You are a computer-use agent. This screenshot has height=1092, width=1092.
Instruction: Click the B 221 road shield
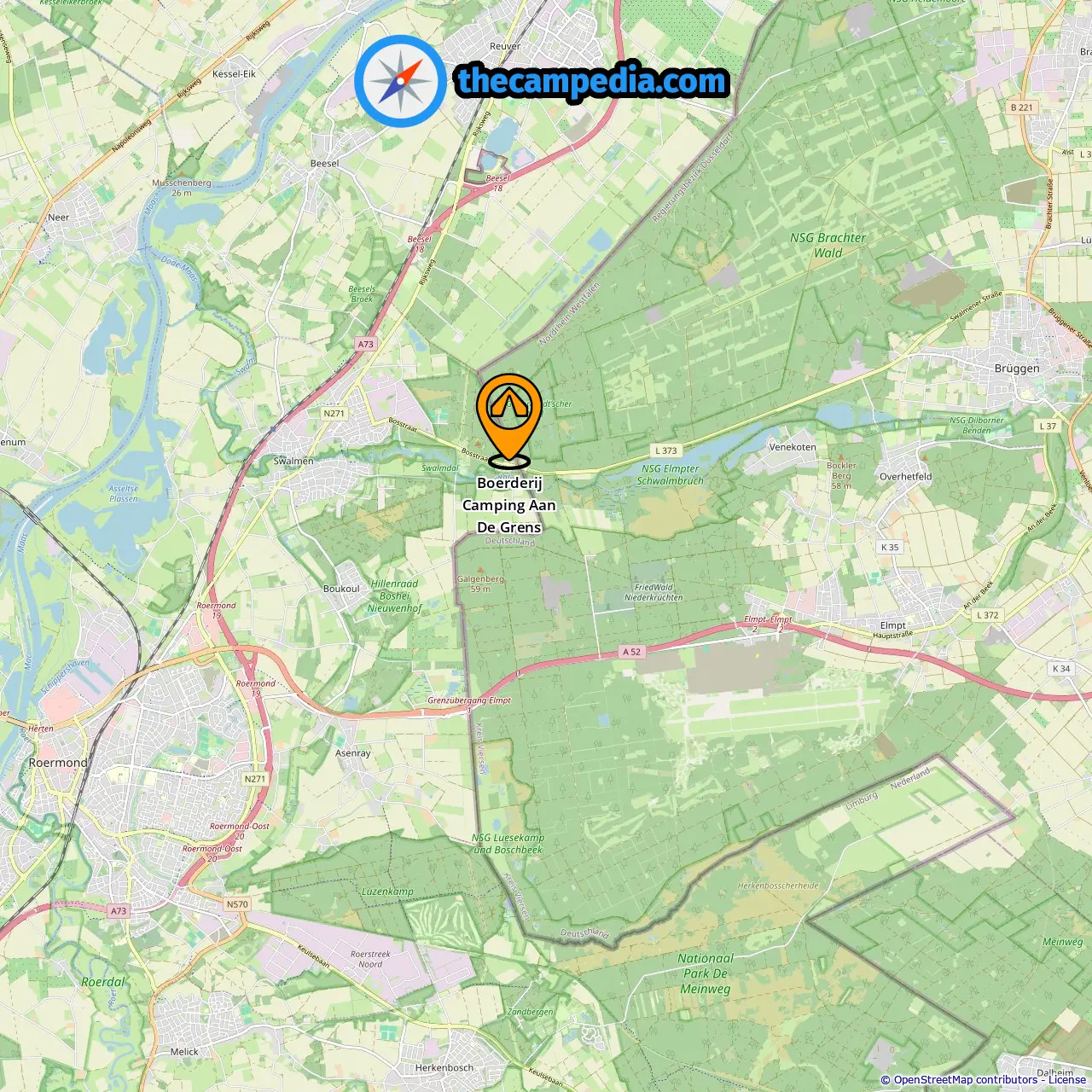(1021, 107)
